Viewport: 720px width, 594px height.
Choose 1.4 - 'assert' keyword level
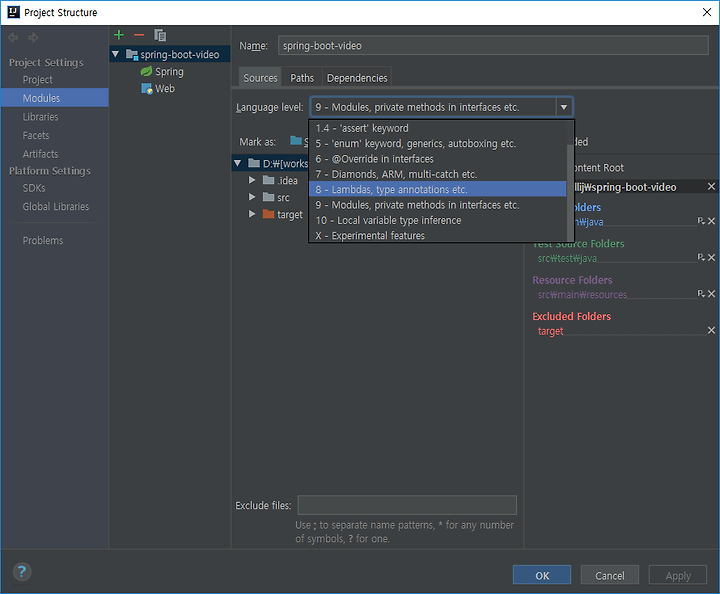(x=438, y=128)
